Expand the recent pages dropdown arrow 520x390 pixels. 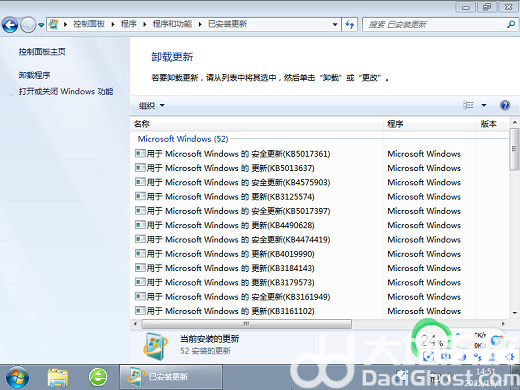click(41, 25)
